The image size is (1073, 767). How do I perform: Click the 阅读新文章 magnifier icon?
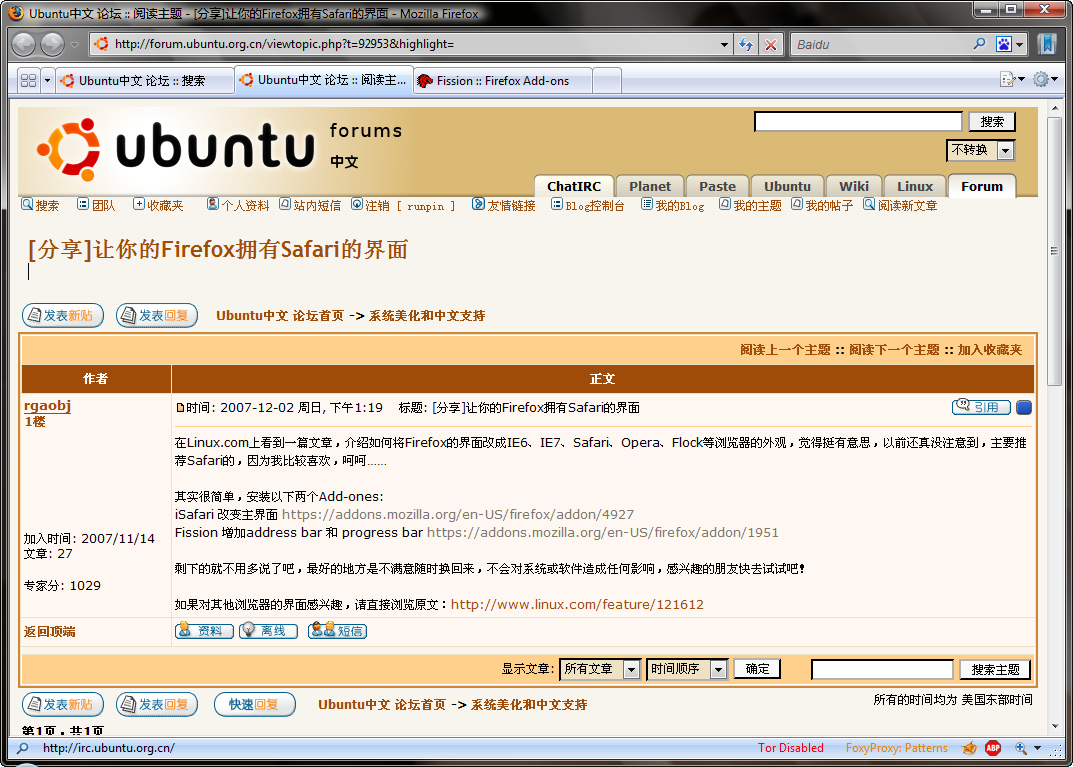tap(869, 204)
